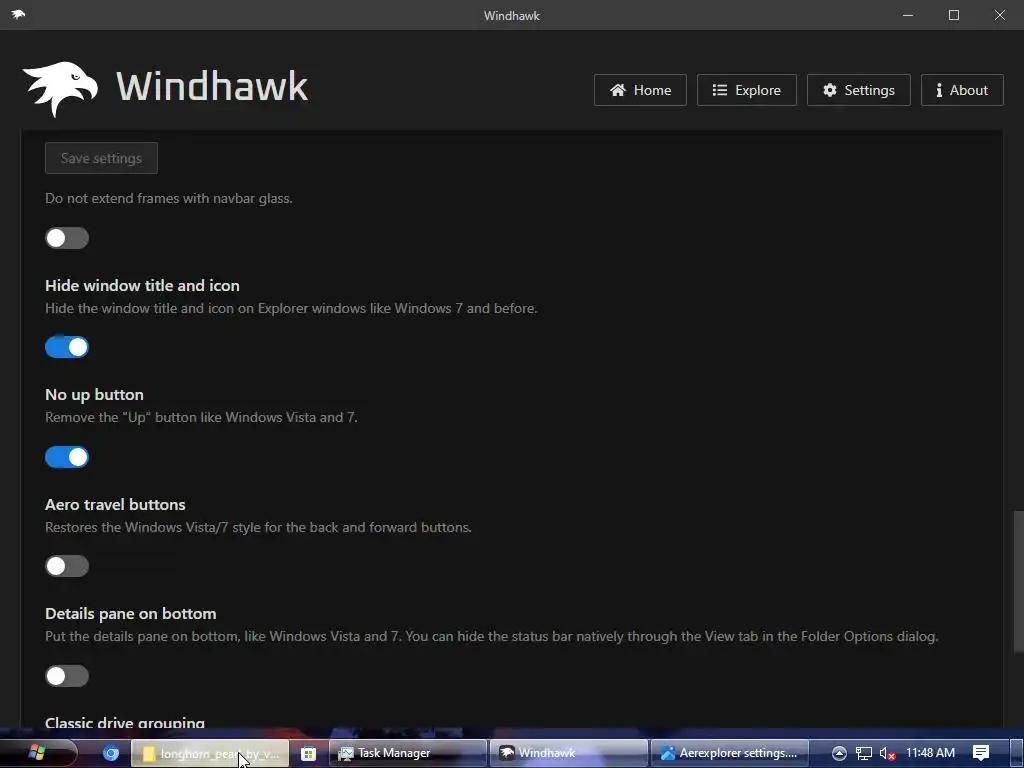This screenshot has height=768, width=1024.
Task: Open the Windows Start orb
Action: [x=37, y=752]
